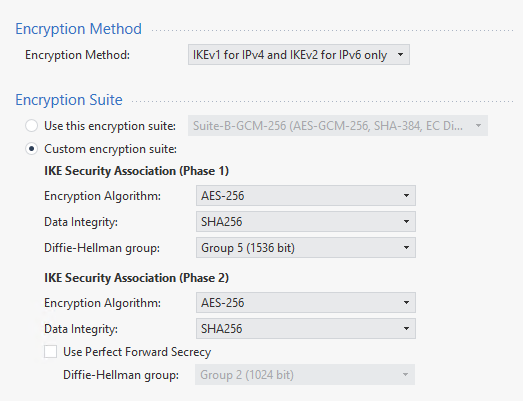
Task: Select the 'Custom encryption suite' radio button
Action: coord(32,149)
